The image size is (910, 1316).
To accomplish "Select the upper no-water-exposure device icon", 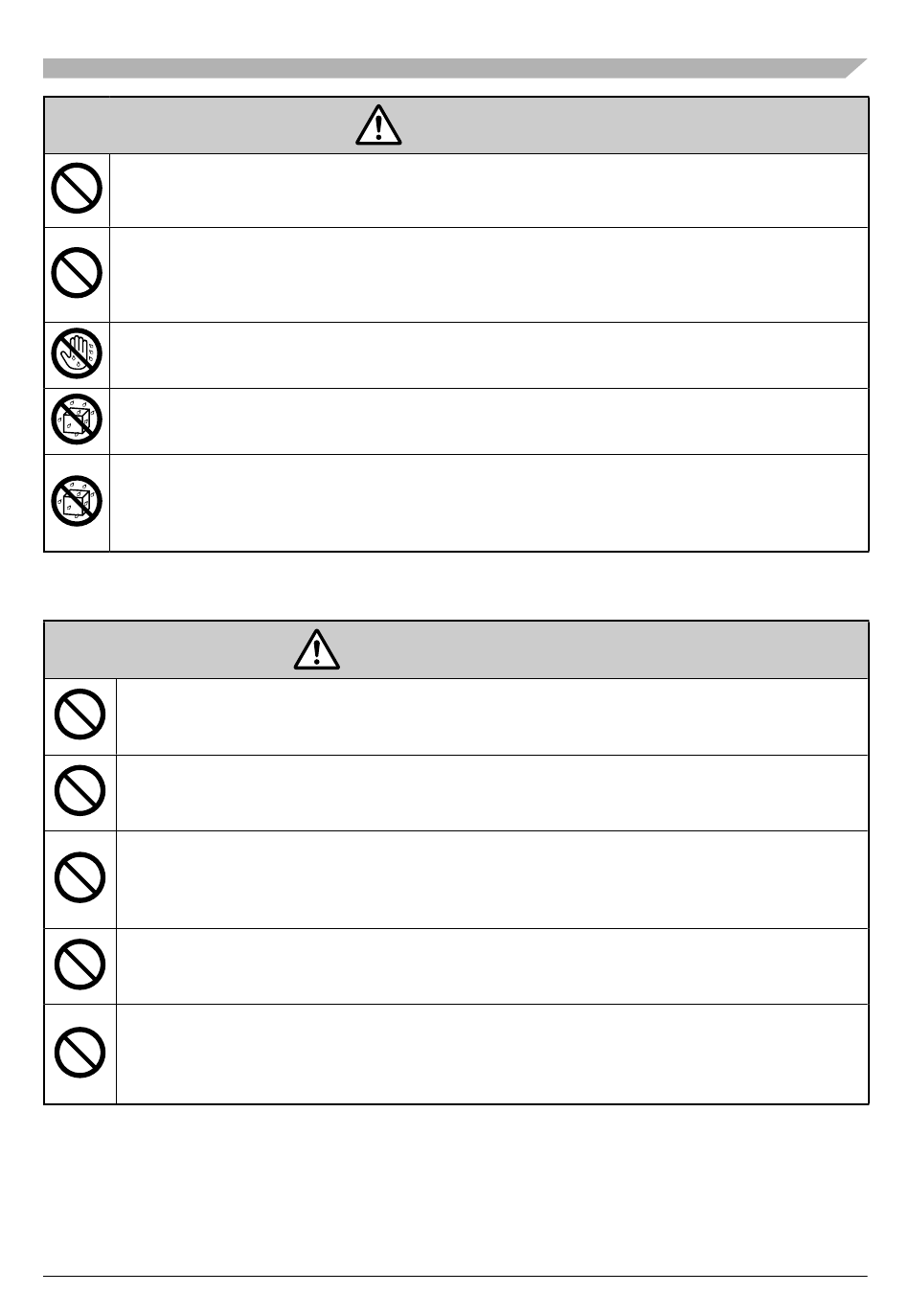I will [77, 419].
